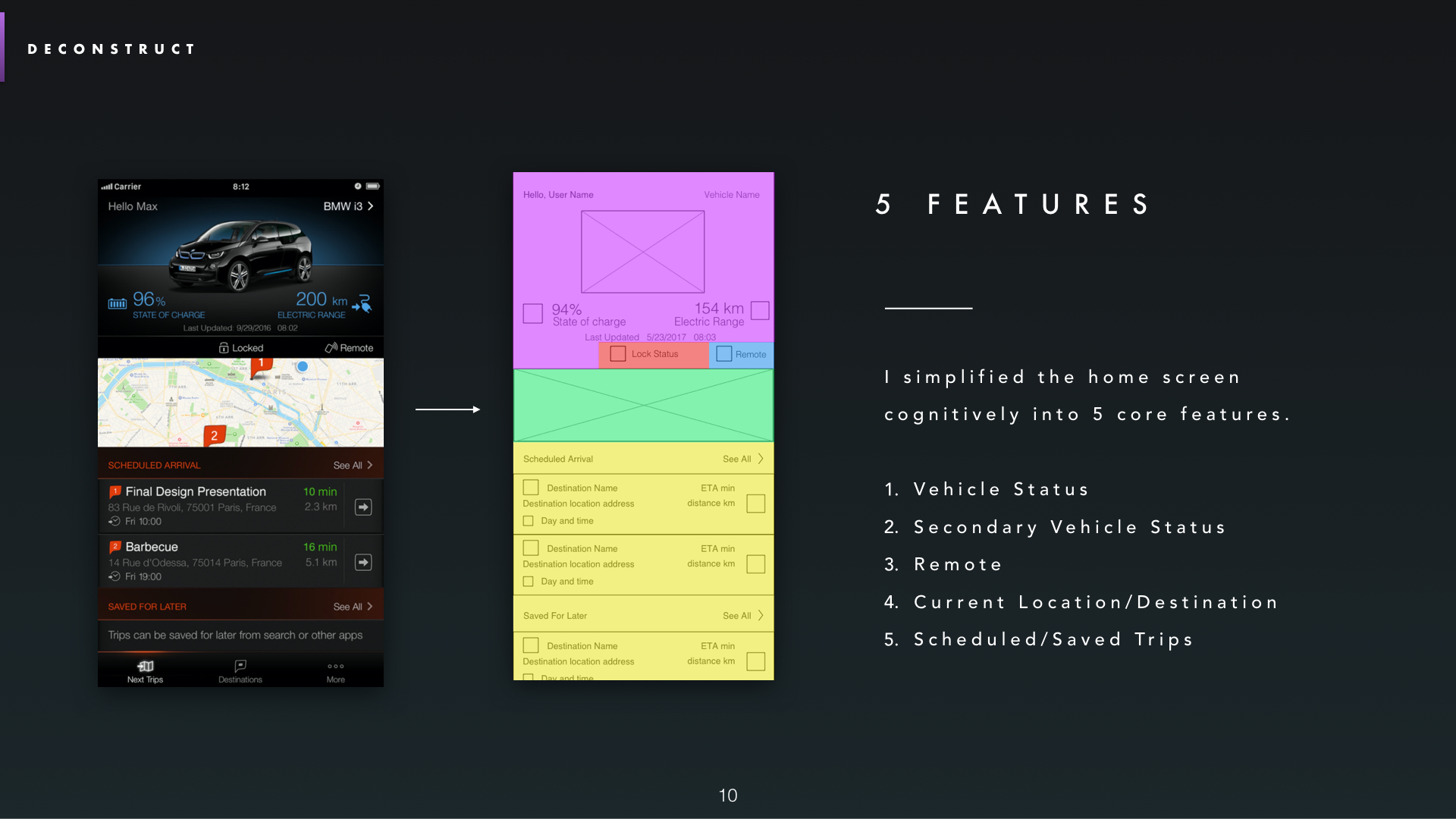
Task: Switch to the Next Trips tab
Action: pos(145,671)
